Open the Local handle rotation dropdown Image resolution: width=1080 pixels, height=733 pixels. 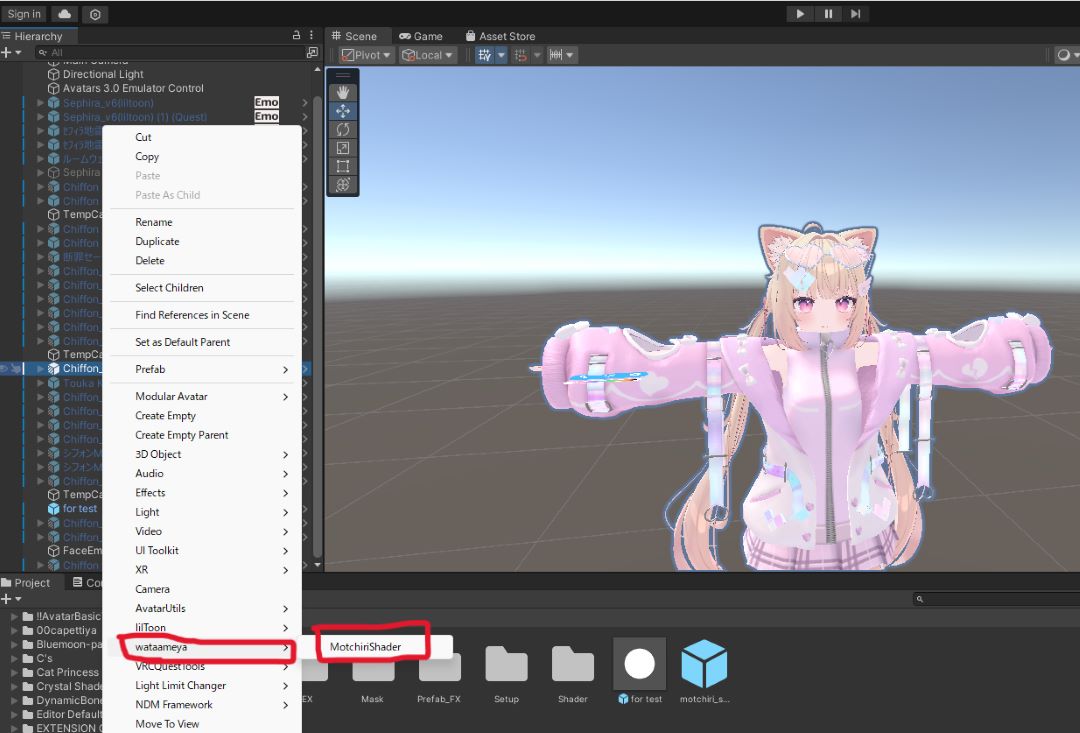428,55
